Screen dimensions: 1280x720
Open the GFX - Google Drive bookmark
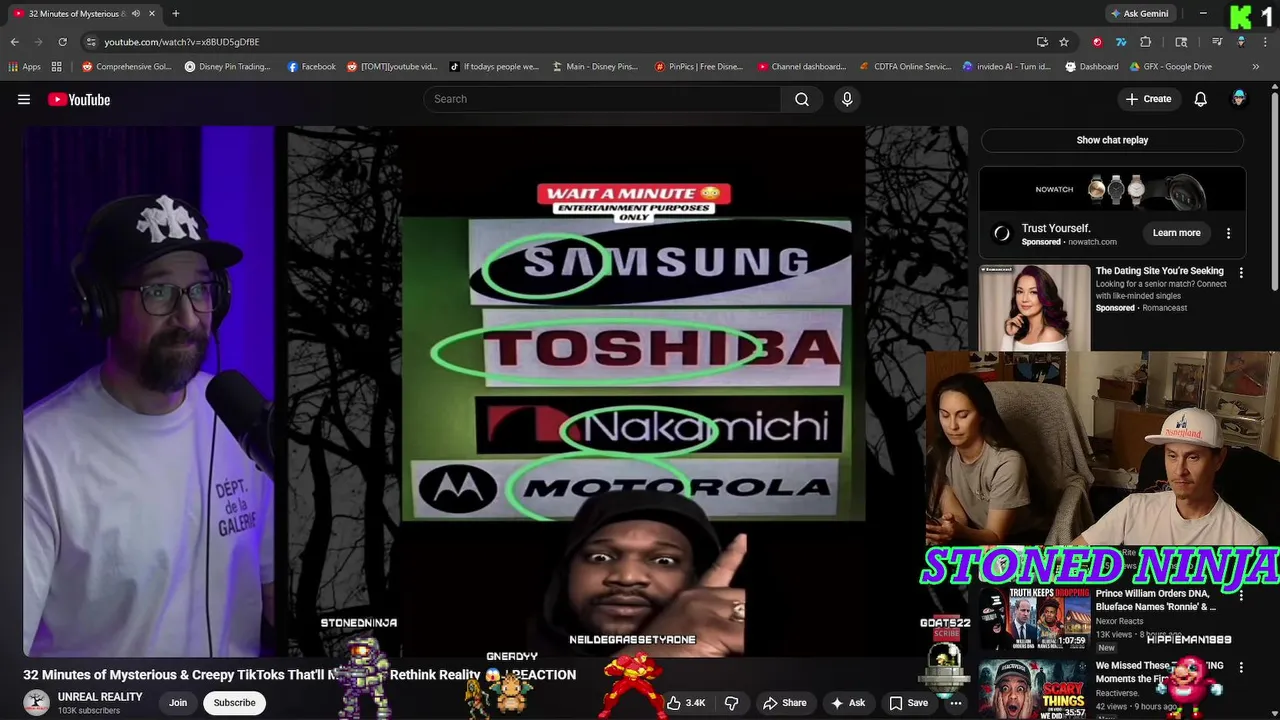click(x=1171, y=67)
